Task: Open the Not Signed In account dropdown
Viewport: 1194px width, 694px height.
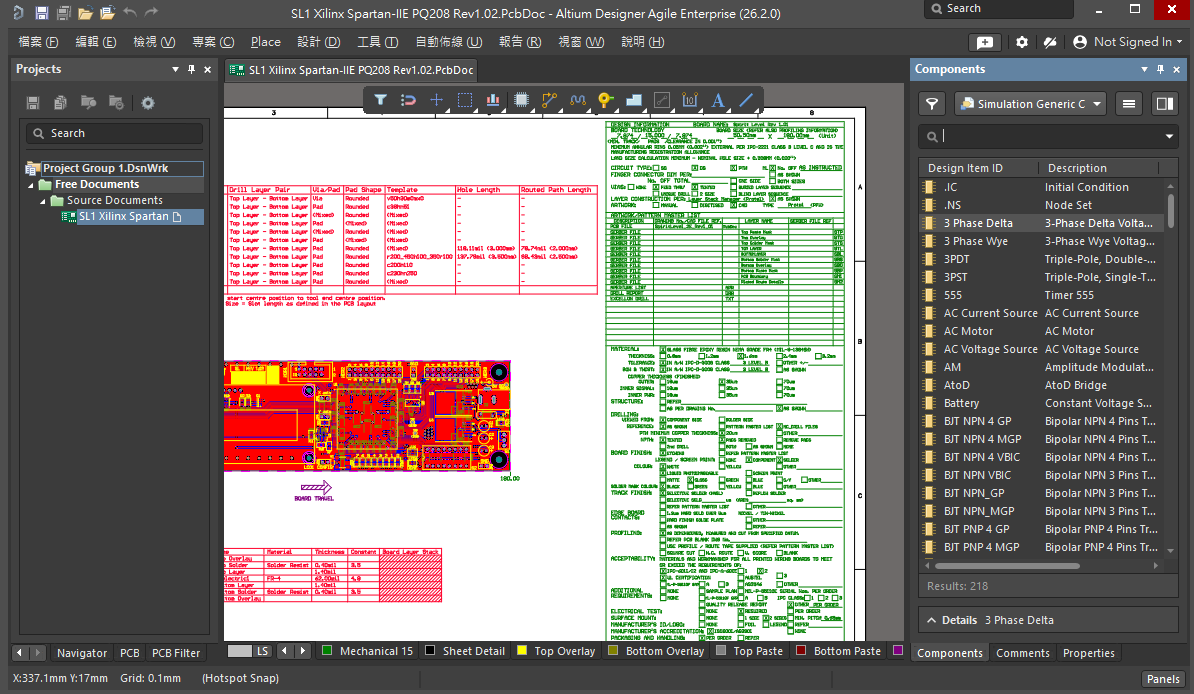Action: [x=1128, y=42]
